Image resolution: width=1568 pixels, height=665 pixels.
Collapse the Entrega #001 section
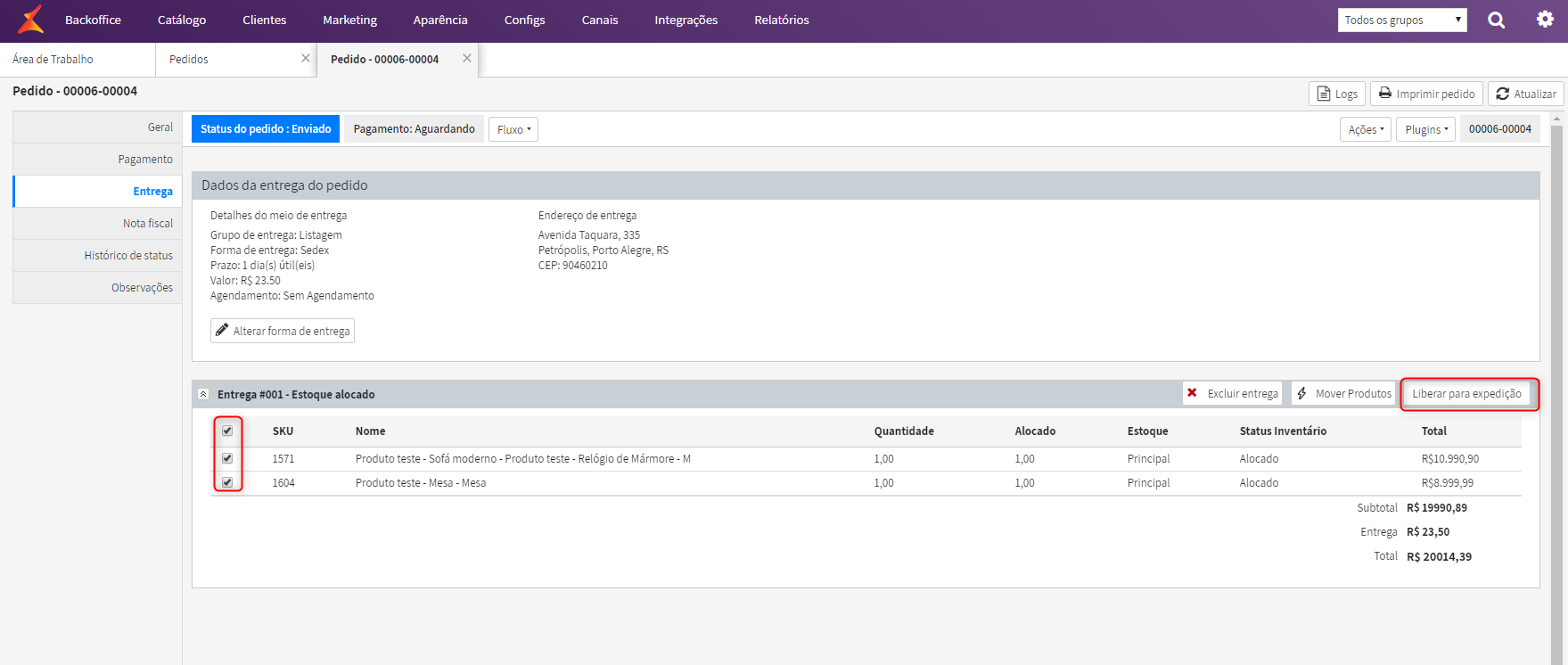203,394
